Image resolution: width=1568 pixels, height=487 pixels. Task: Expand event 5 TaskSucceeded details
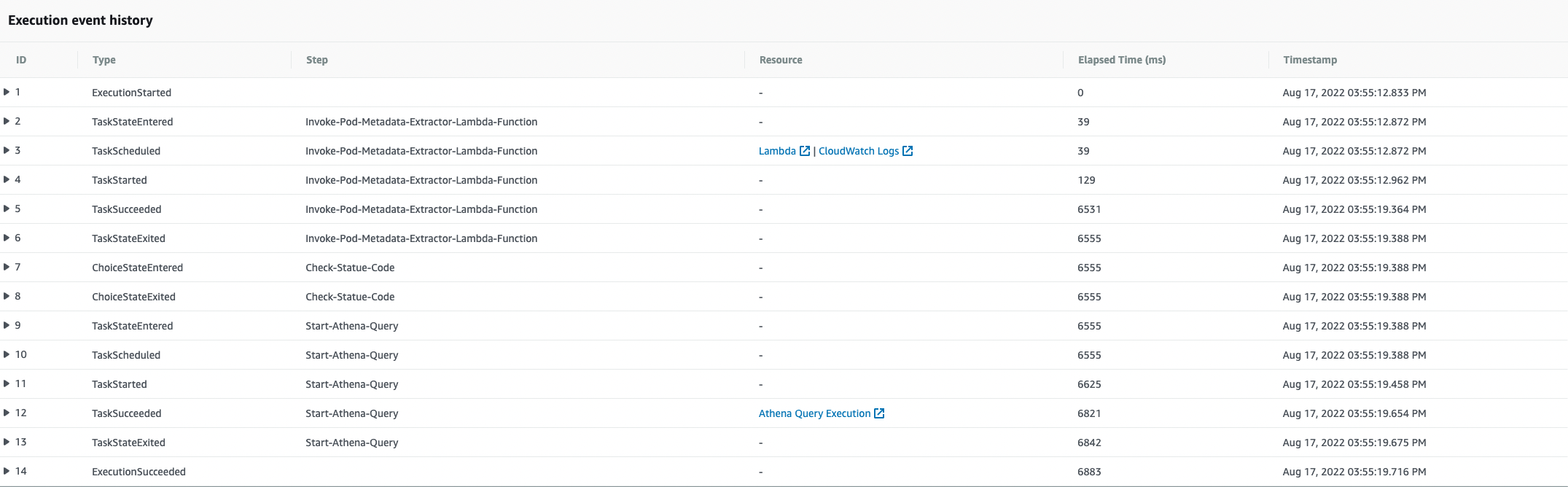7,209
